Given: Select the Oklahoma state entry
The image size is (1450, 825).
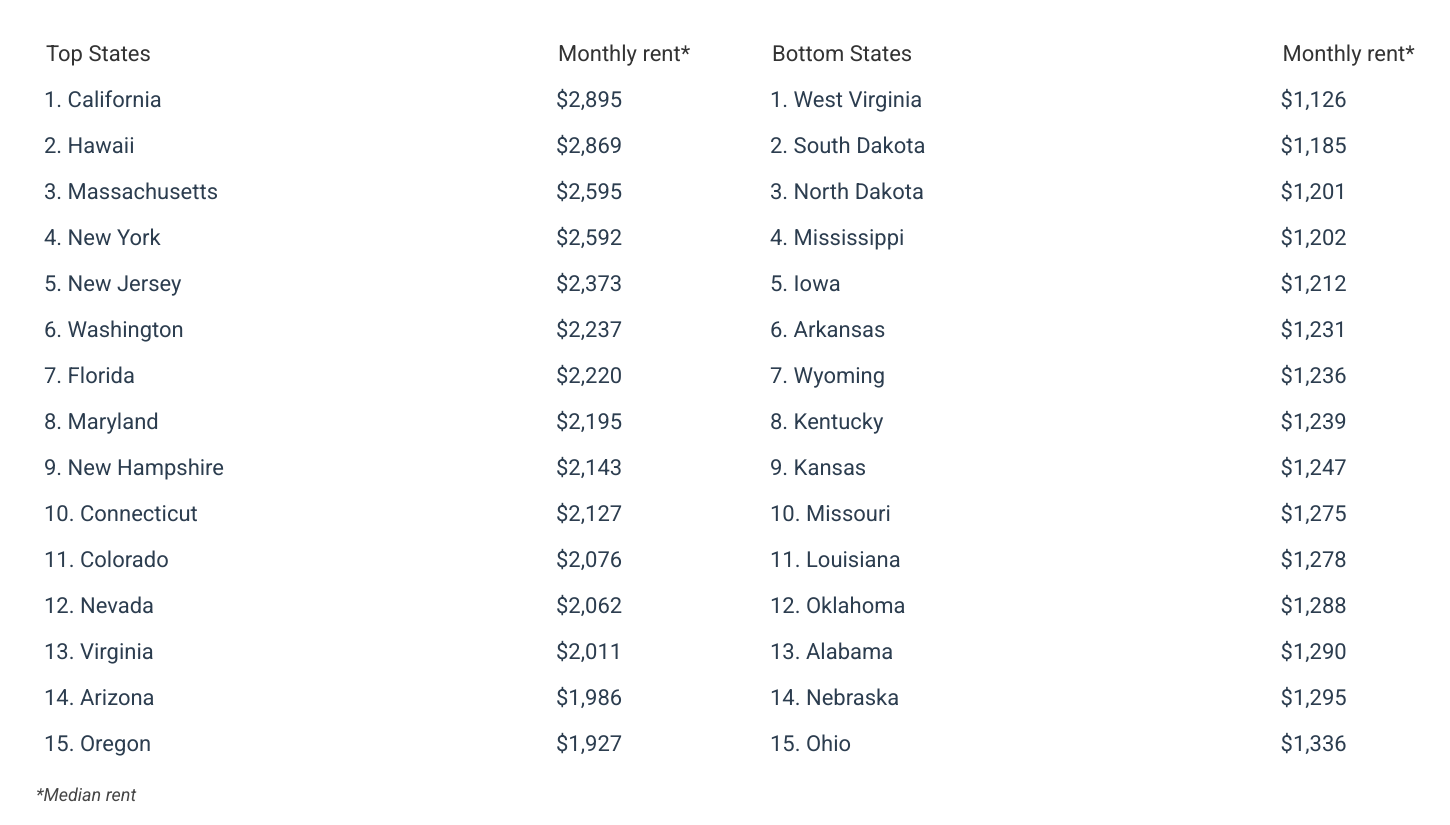Looking at the screenshot, I should [x=838, y=606].
